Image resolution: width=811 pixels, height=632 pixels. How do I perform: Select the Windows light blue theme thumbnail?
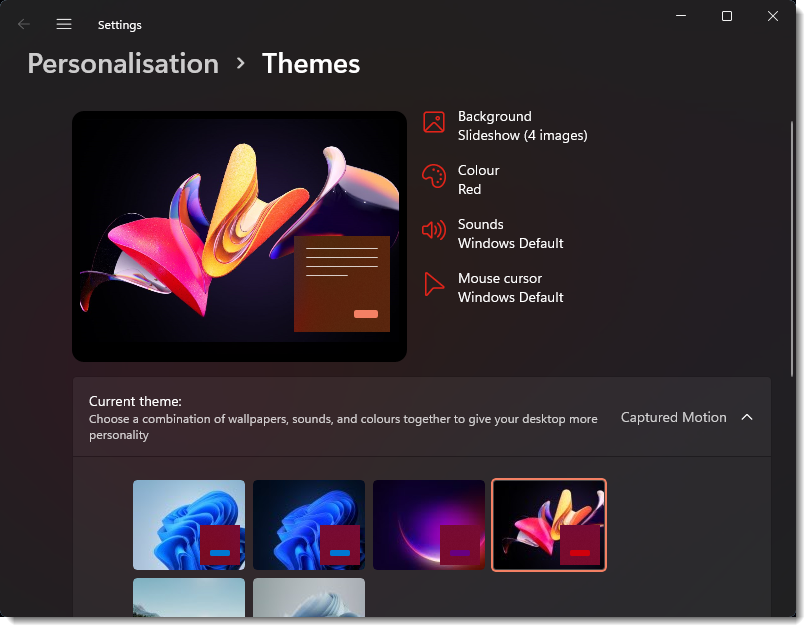188,525
